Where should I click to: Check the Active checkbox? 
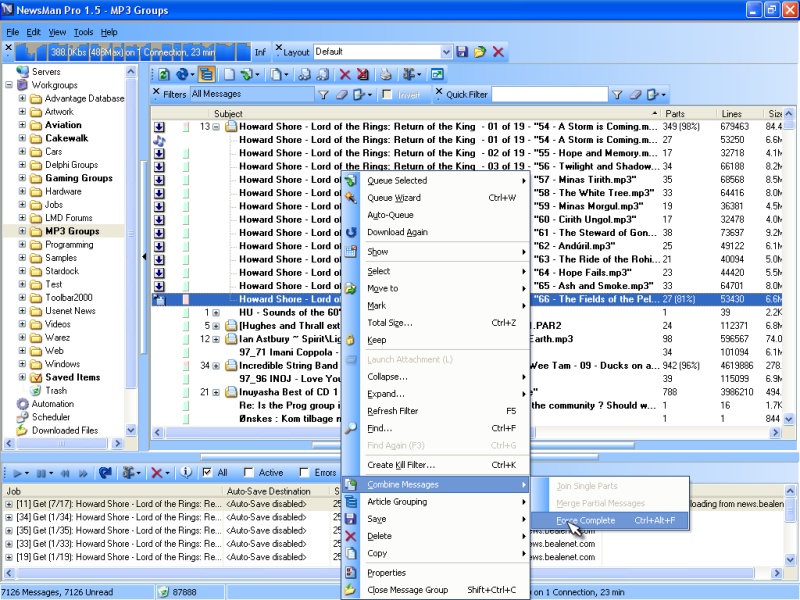[248, 472]
